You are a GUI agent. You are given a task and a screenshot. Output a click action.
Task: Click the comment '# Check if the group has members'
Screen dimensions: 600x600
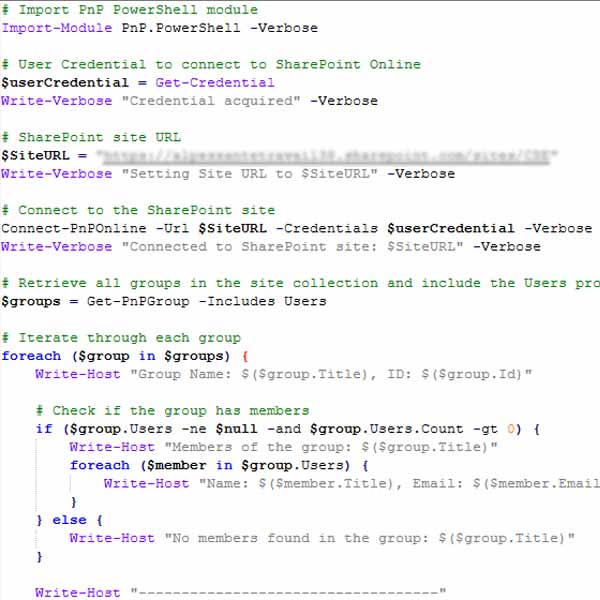(x=172, y=411)
